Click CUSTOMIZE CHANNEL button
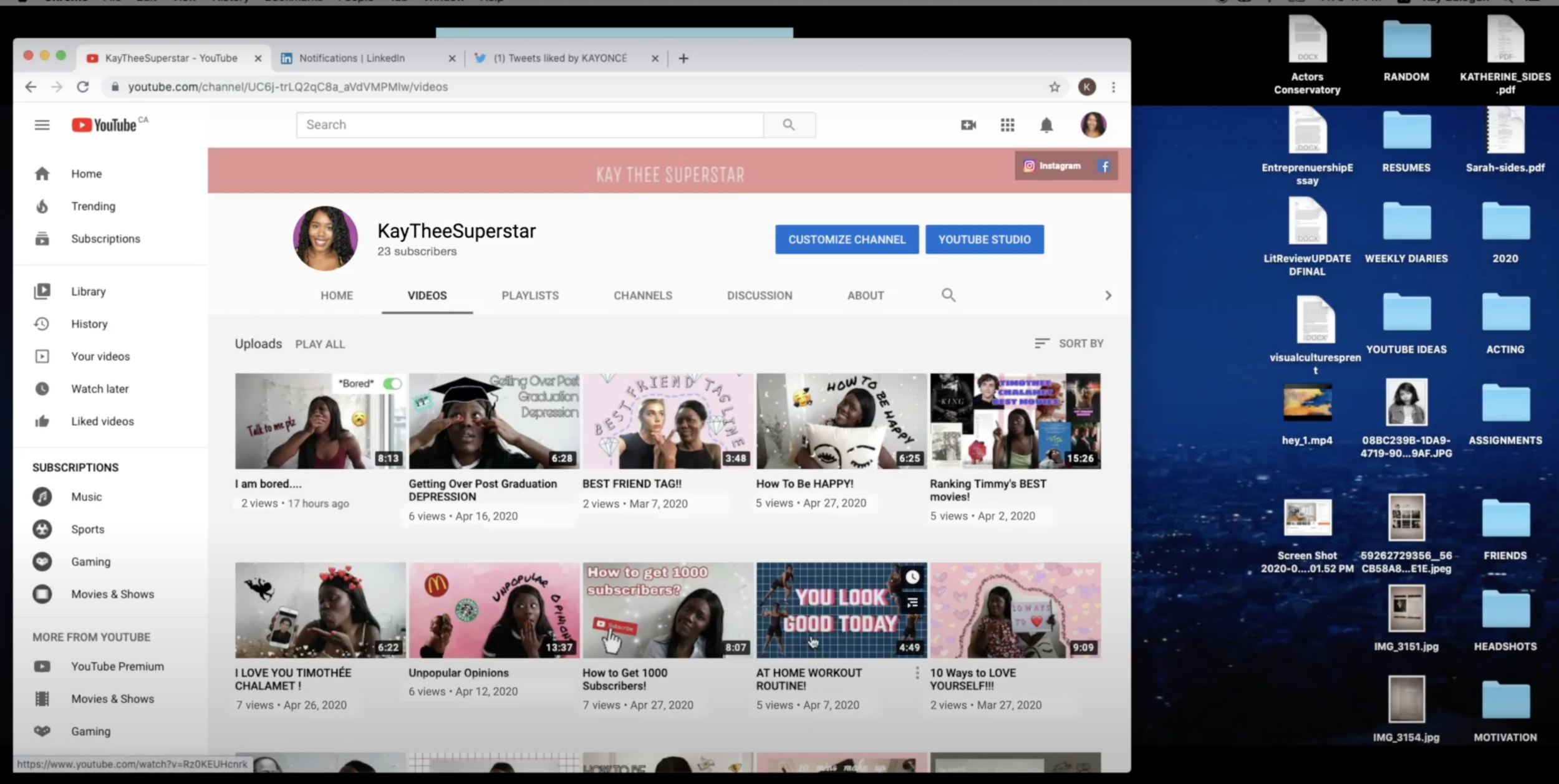This screenshot has height=784, width=1559. [847, 239]
